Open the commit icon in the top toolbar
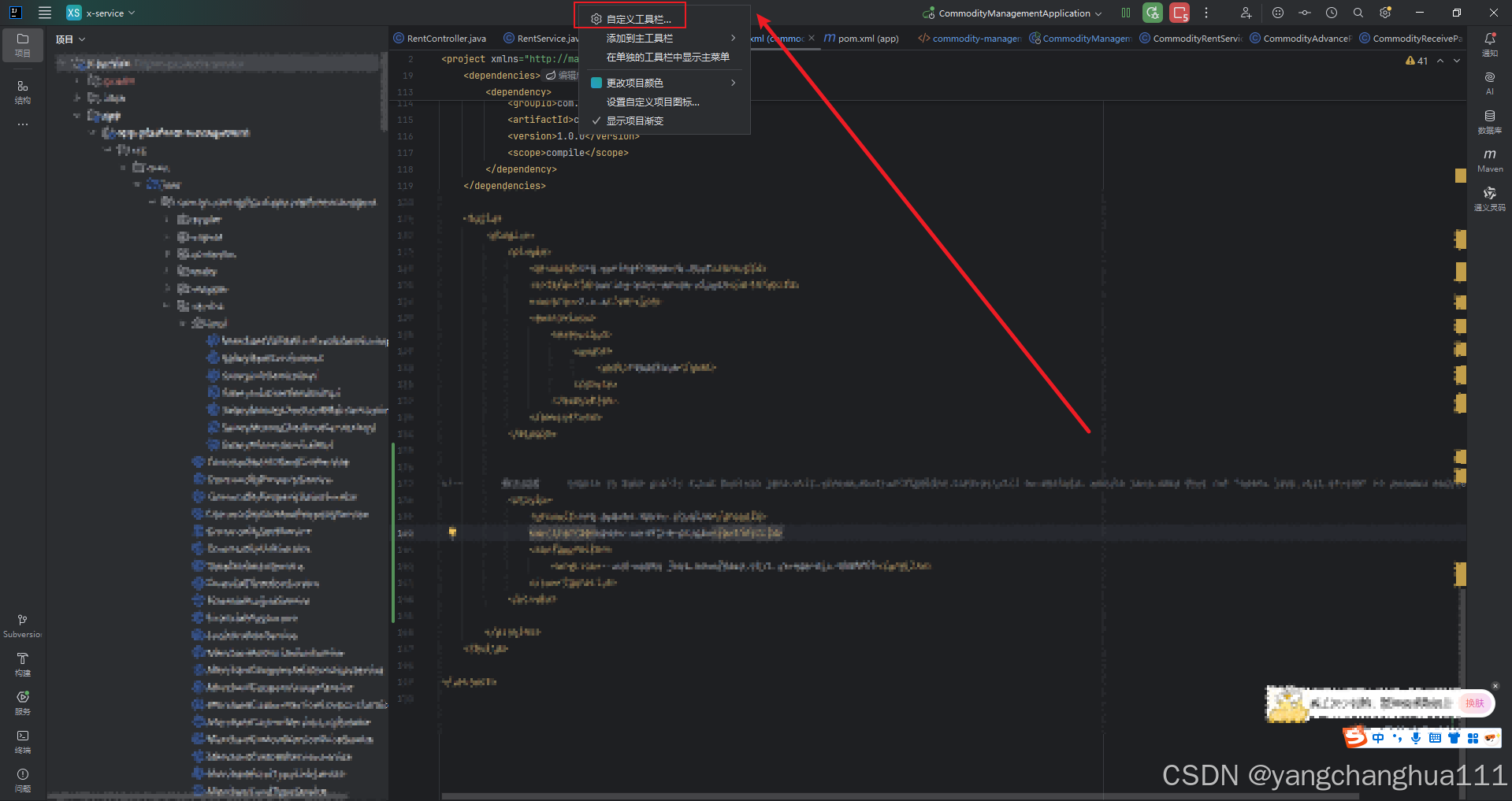Image resolution: width=1512 pixels, height=801 pixels. tap(1305, 13)
